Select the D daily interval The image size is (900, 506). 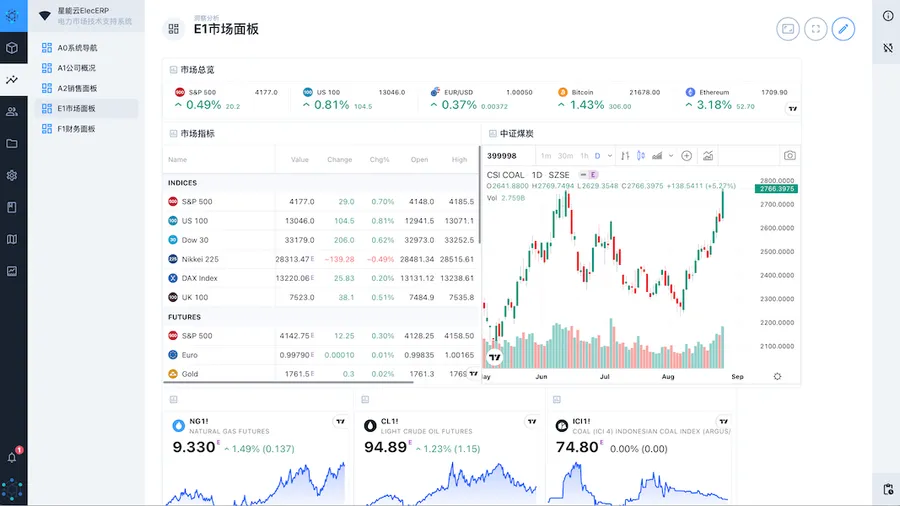tap(598, 156)
